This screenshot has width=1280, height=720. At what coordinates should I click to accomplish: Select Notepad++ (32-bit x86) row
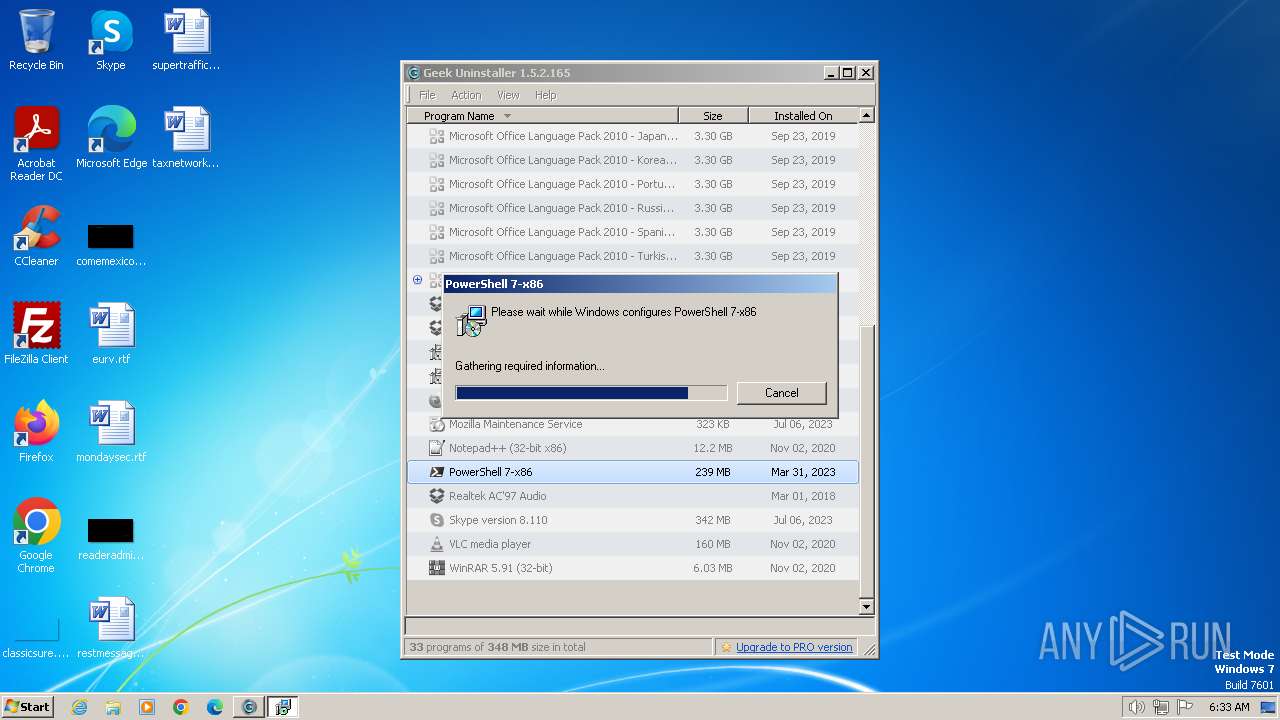pos(632,448)
